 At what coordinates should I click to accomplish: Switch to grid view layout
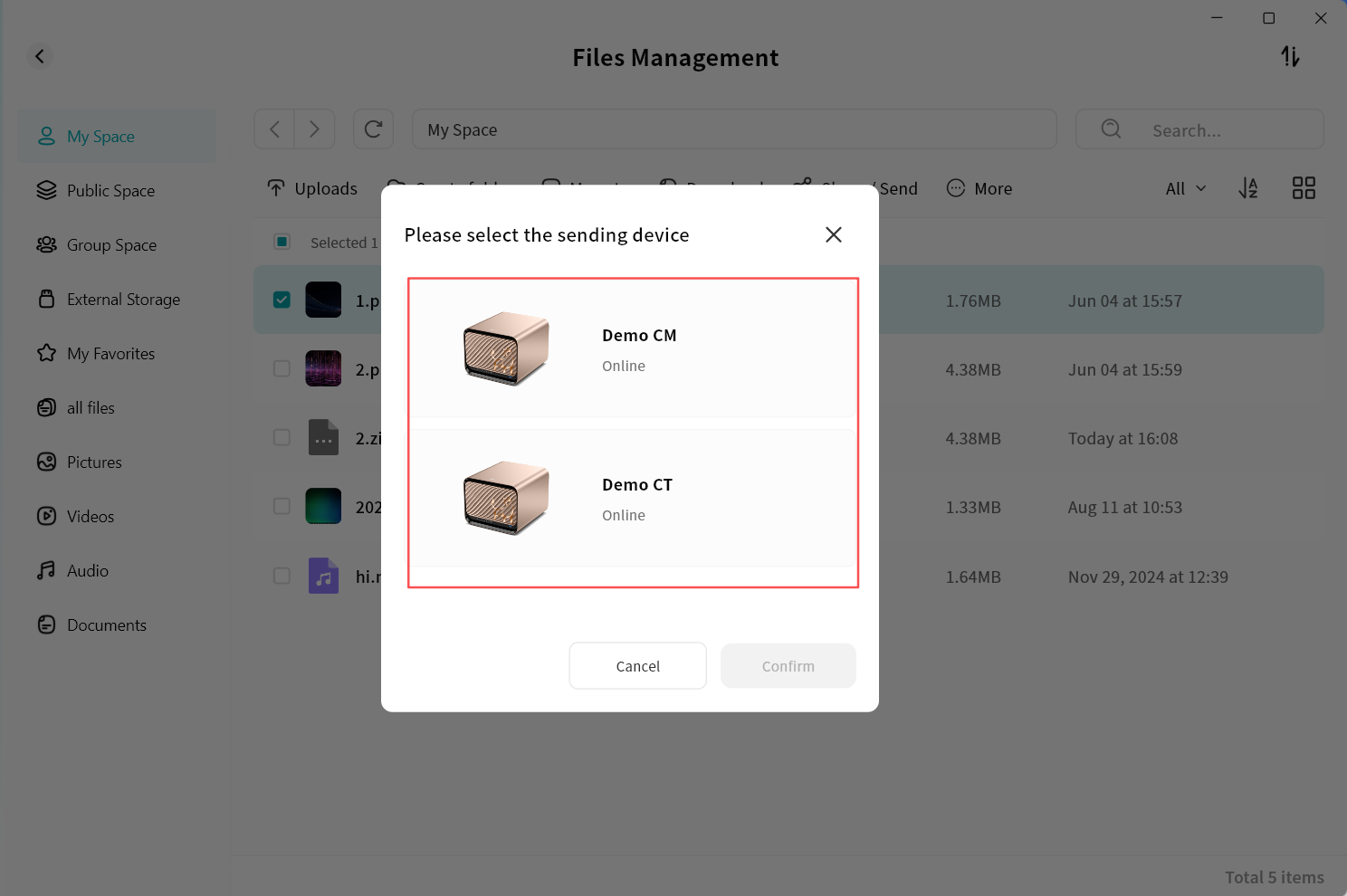coord(1304,188)
